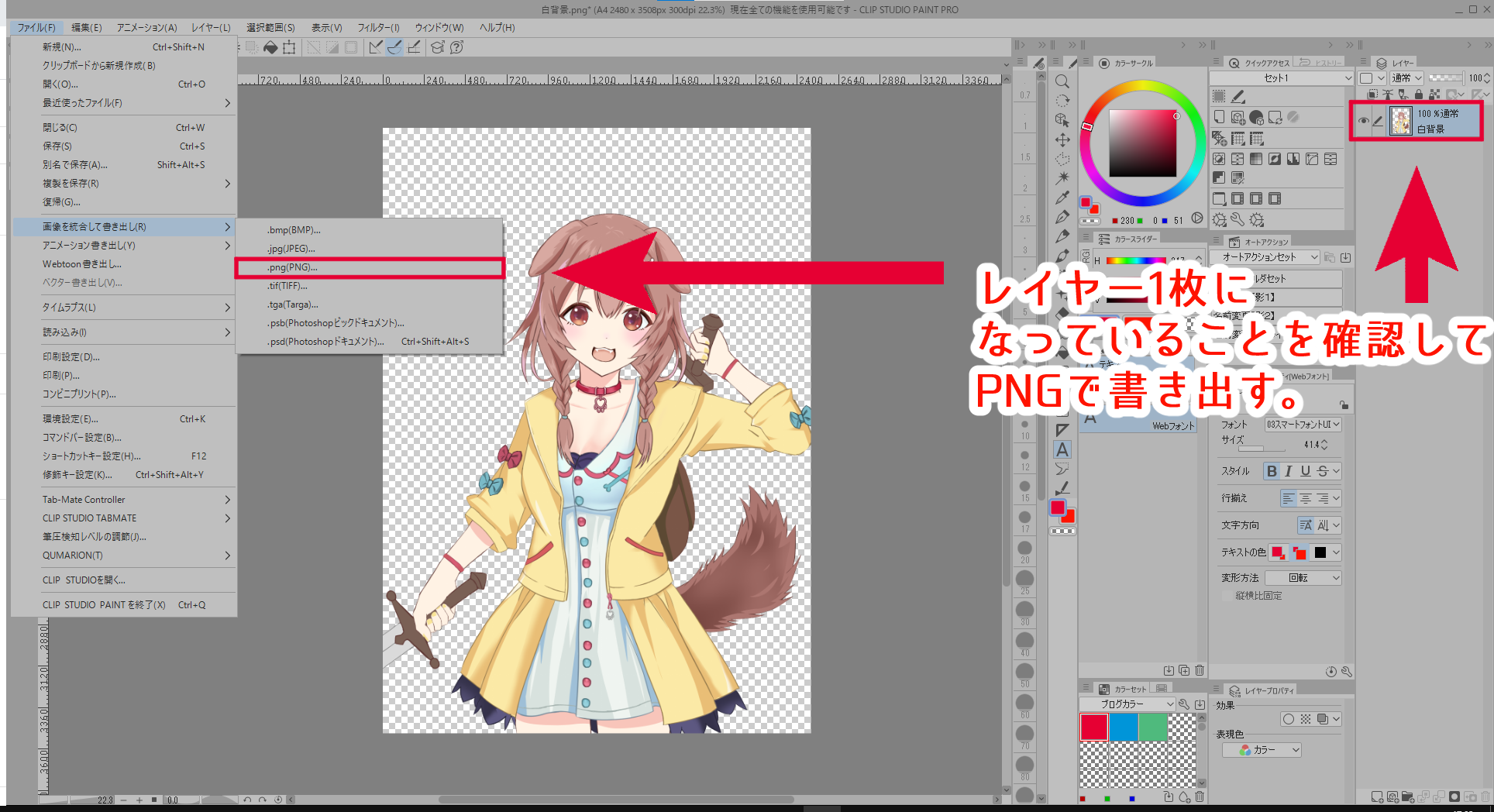The image size is (1494, 812).
Task: Click Bold style button
Action: [1272, 471]
